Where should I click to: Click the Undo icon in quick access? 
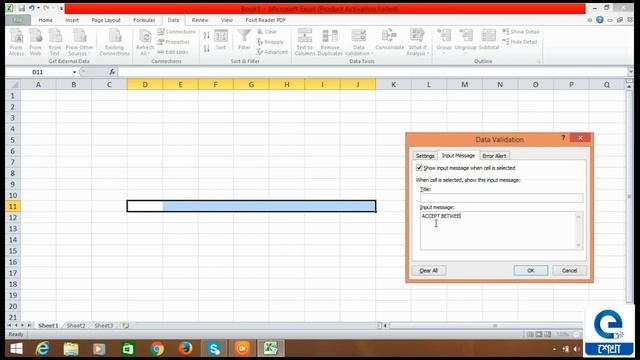[32, 8]
